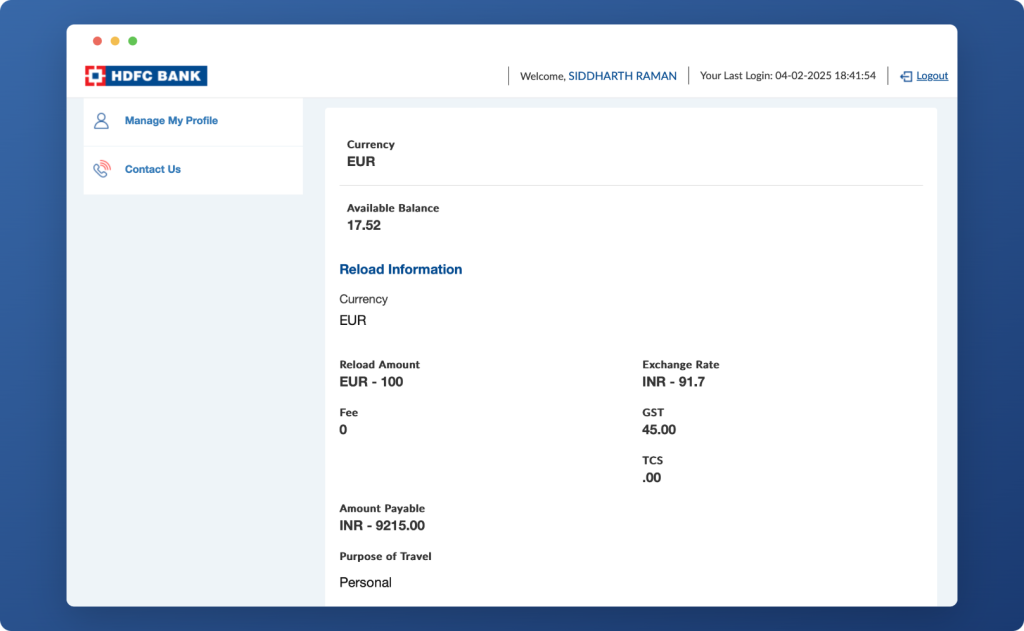
Task: Click the Last Login timestamp text
Action: [x=788, y=75]
